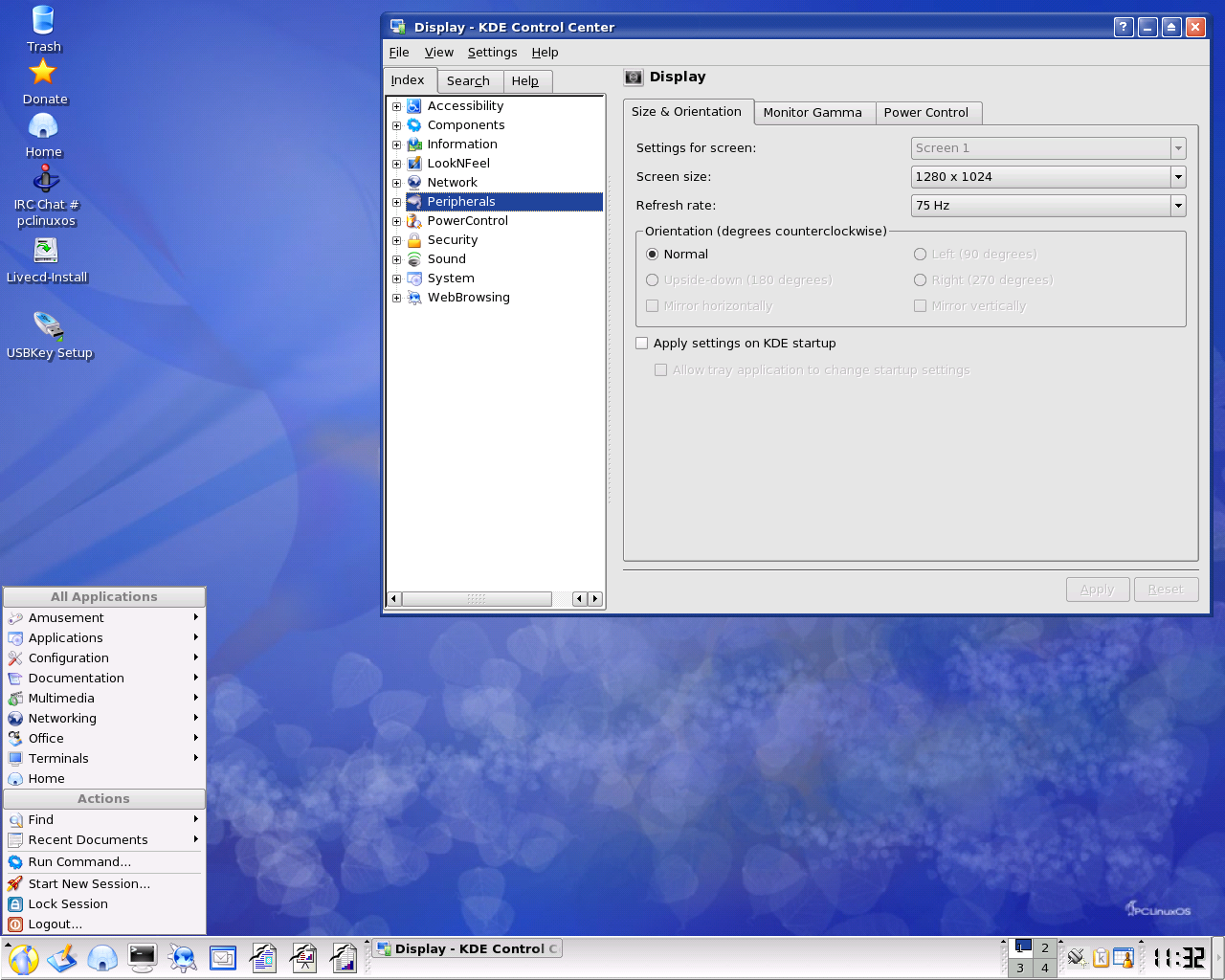The height and width of the screenshot is (980, 1225).
Task: Switch to virtual desktop 4 in pager
Action: point(1045,969)
